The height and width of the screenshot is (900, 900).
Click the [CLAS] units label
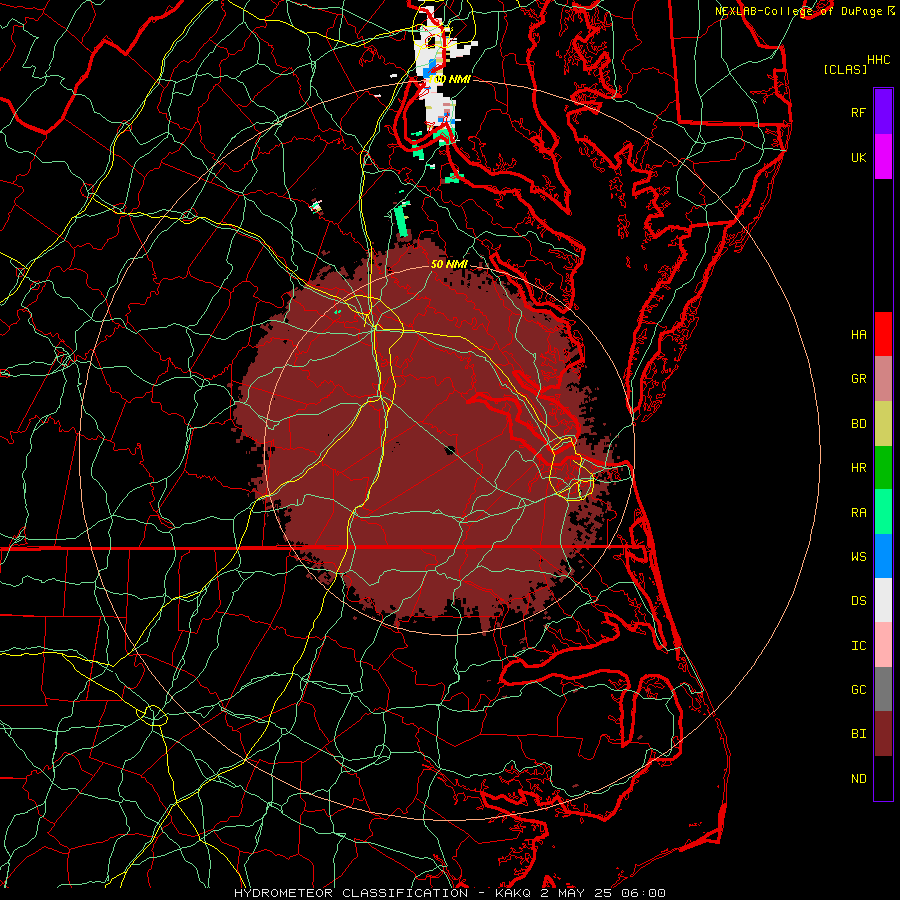[845, 69]
